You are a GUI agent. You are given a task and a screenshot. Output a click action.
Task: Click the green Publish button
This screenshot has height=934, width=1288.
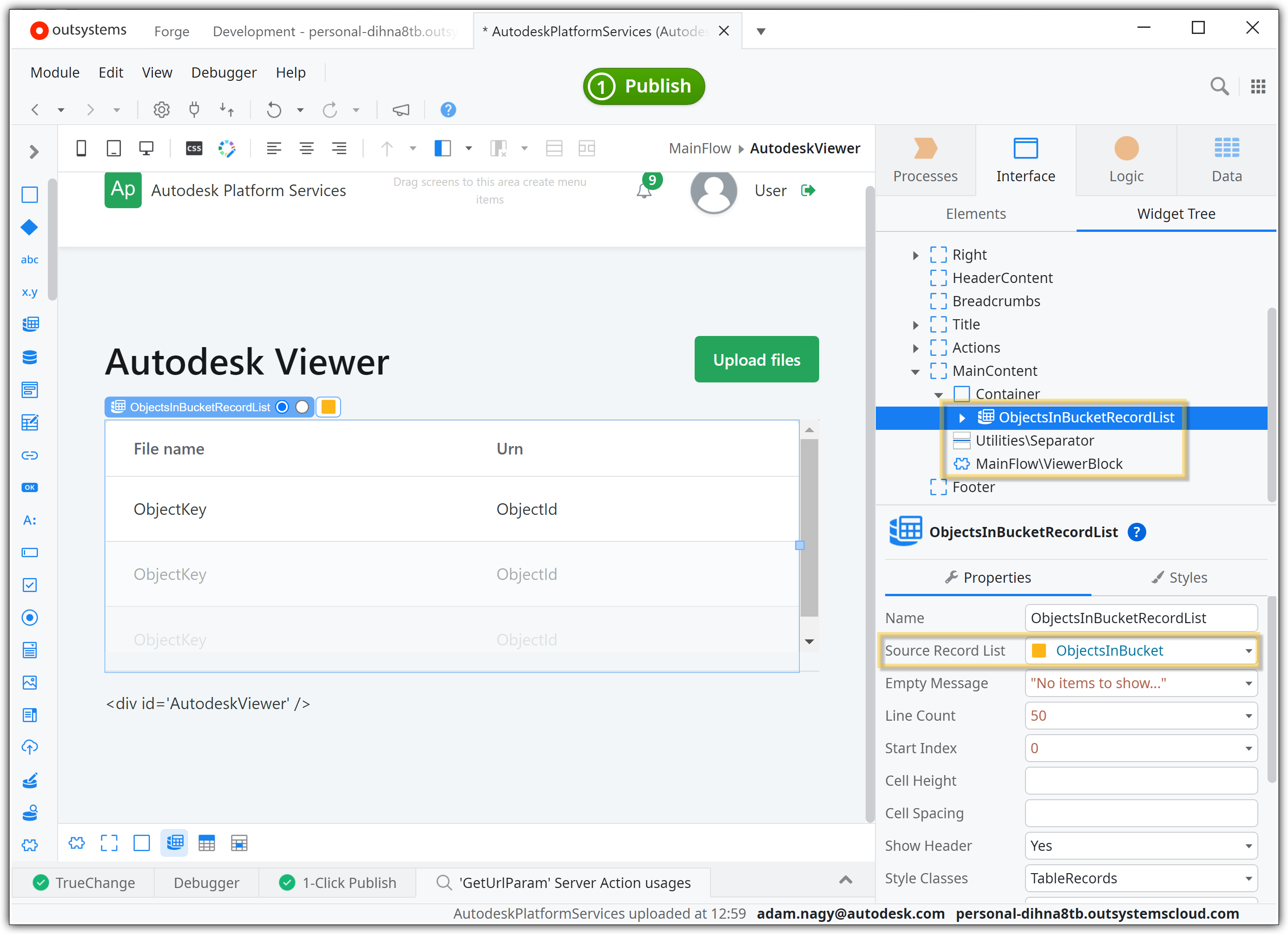click(x=644, y=86)
